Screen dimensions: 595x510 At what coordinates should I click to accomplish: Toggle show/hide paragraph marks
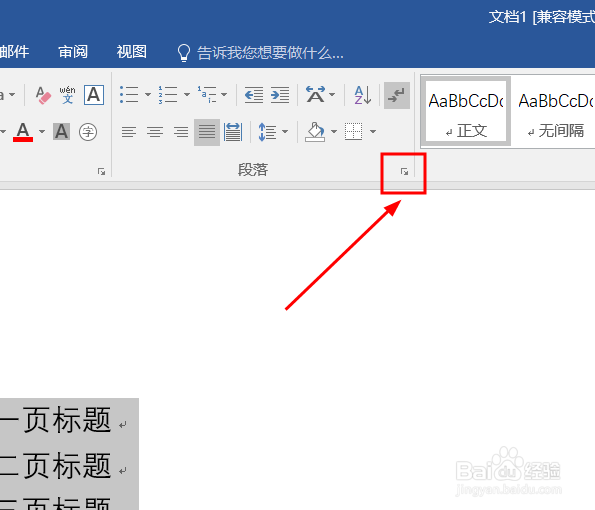click(397, 95)
